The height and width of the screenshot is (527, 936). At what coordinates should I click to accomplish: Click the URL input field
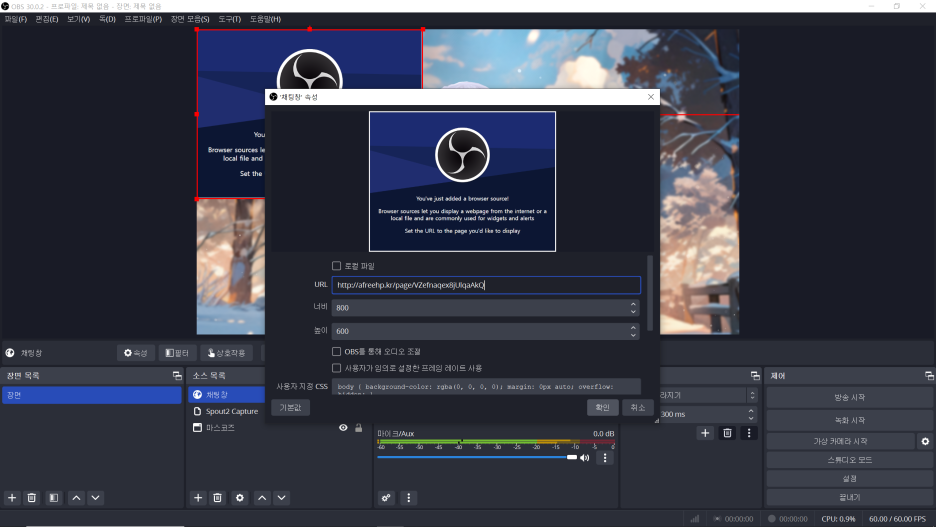[486, 285]
